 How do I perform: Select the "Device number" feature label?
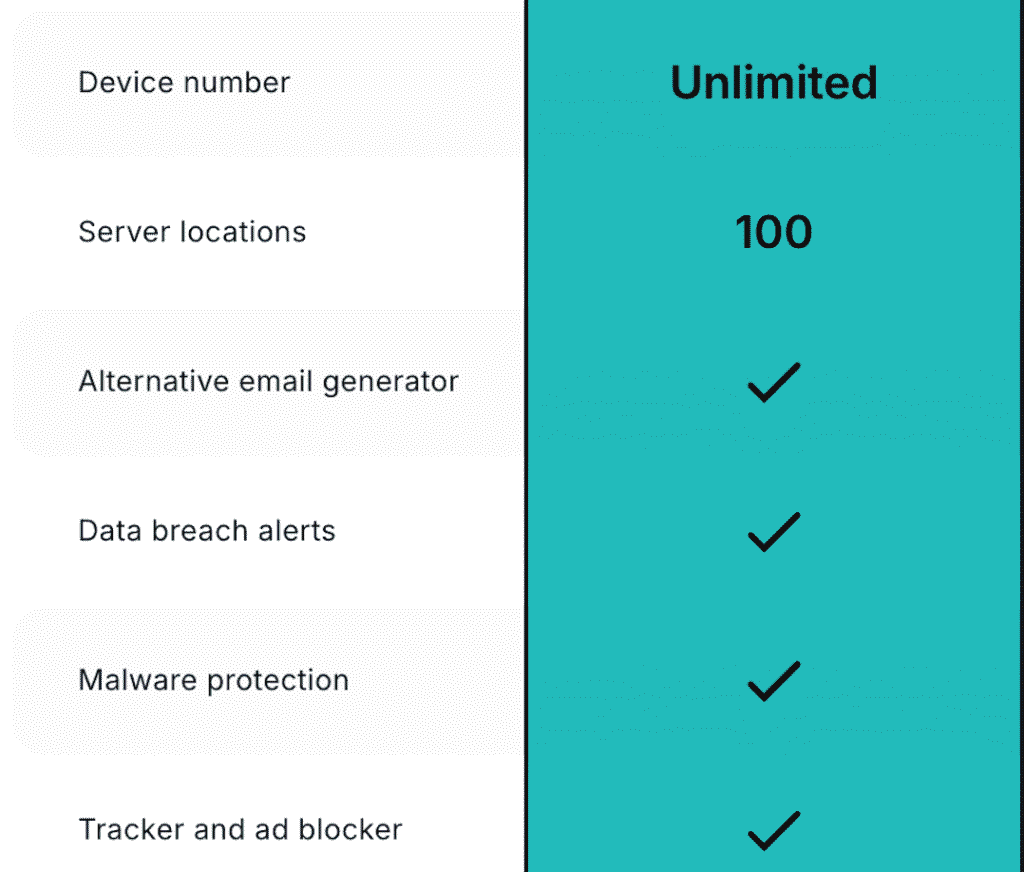pyautogui.click(x=184, y=82)
